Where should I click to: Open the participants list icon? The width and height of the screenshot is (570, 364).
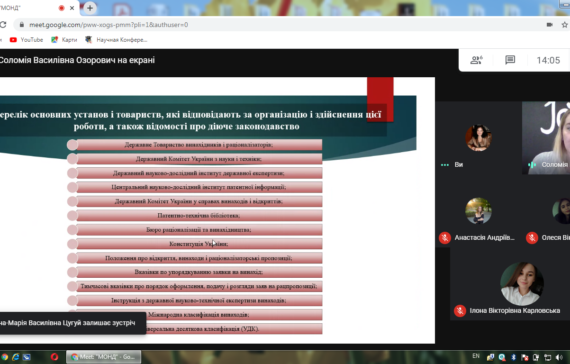point(476,60)
